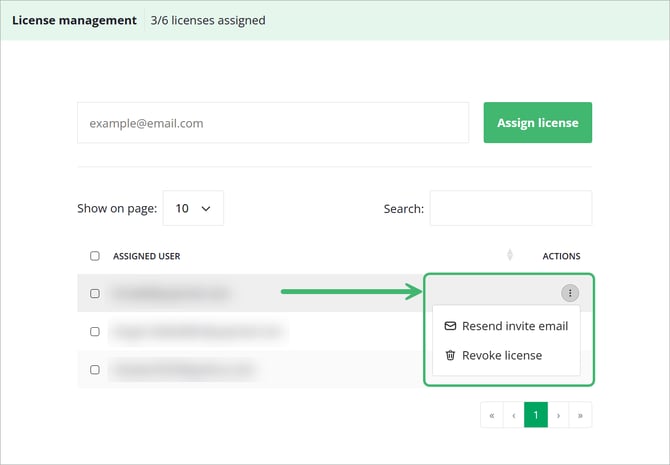Click the example@email.com input field
Screen dimensions: 670x465
(x=272, y=123)
